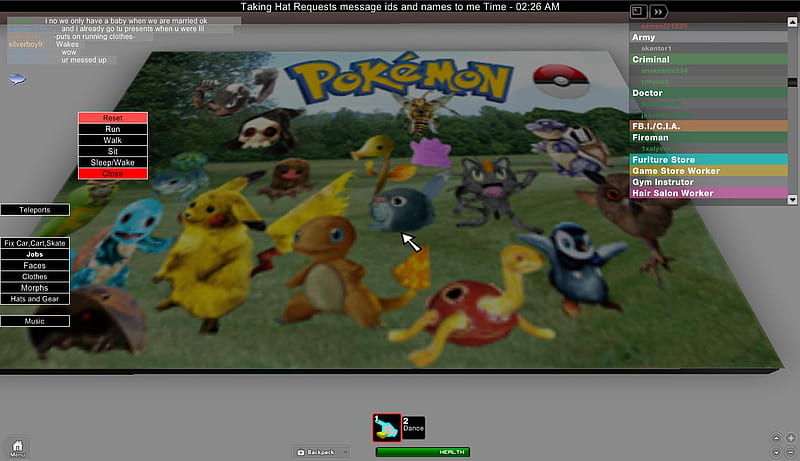Collapse player list with double-arrow icon
The height and width of the screenshot is (461, 800).
658,11
